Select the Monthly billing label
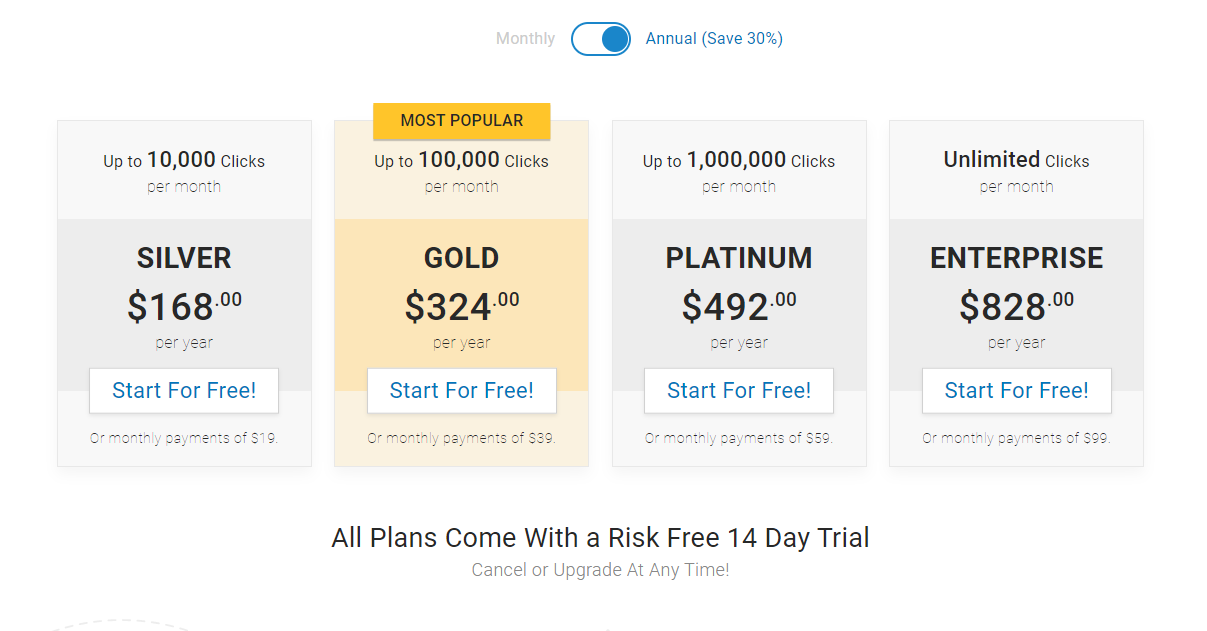This screenshot has height=631, width=1207. 525,39
